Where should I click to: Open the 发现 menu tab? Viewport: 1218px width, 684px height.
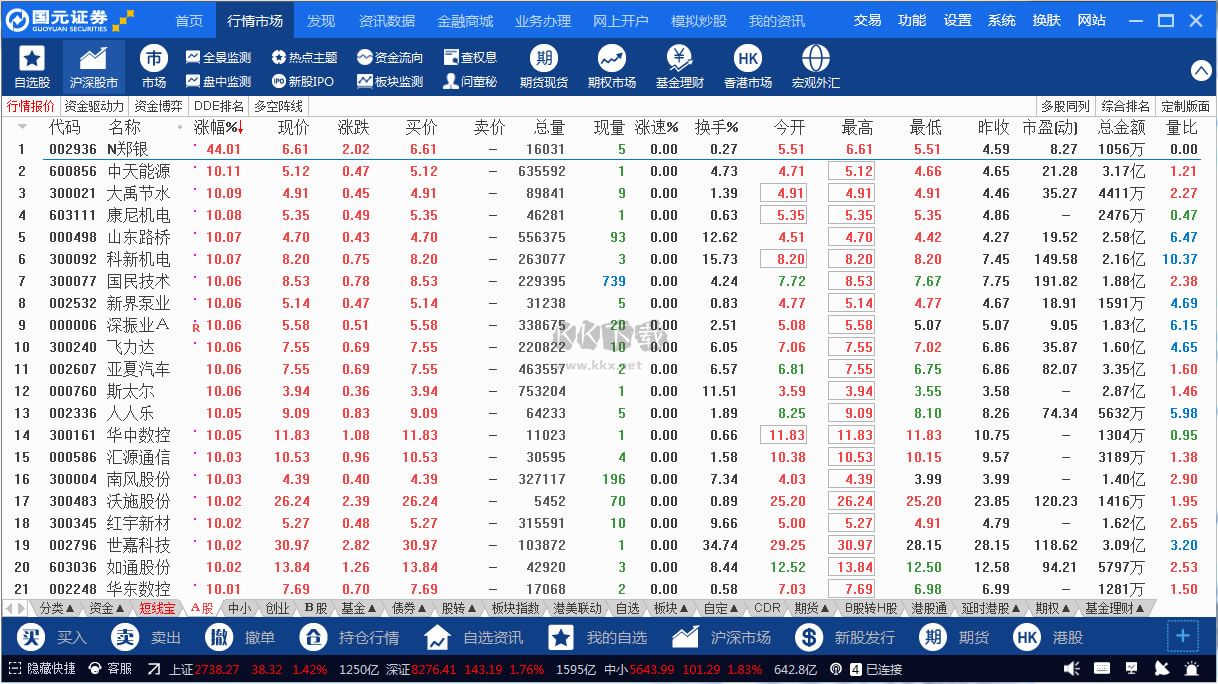pos(321,20)
